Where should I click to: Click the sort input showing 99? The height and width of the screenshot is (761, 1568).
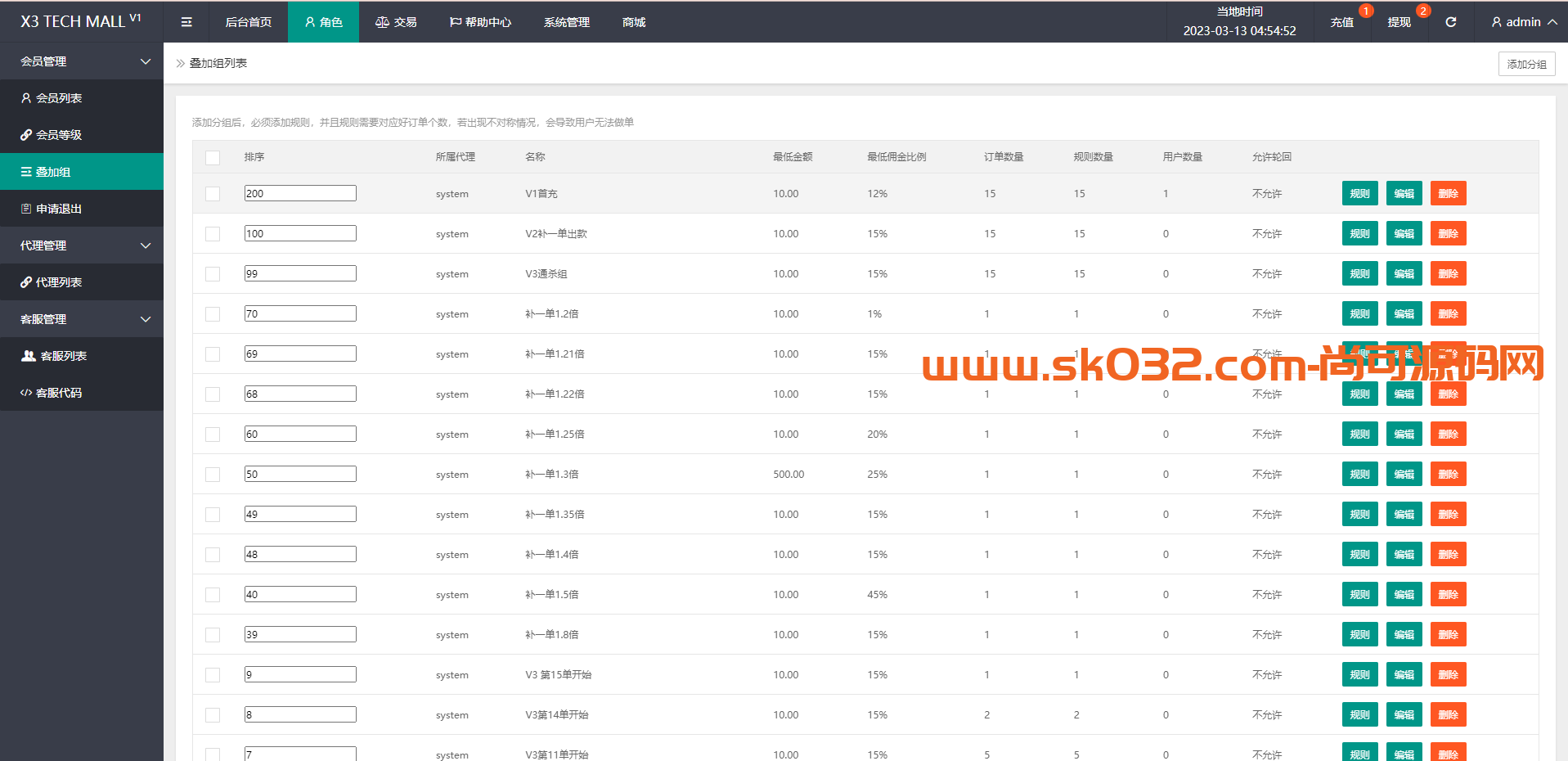pyautogui.click(x=300, y=273)
